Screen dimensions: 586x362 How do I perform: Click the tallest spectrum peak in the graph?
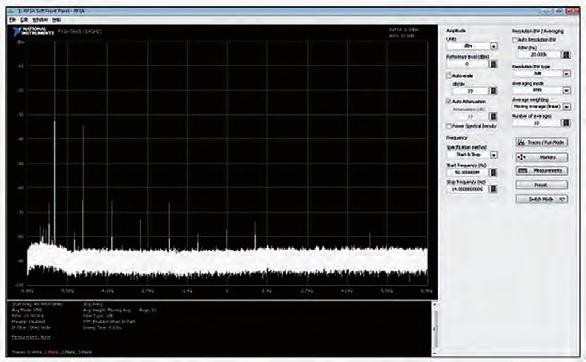click(x=55, y=142)
